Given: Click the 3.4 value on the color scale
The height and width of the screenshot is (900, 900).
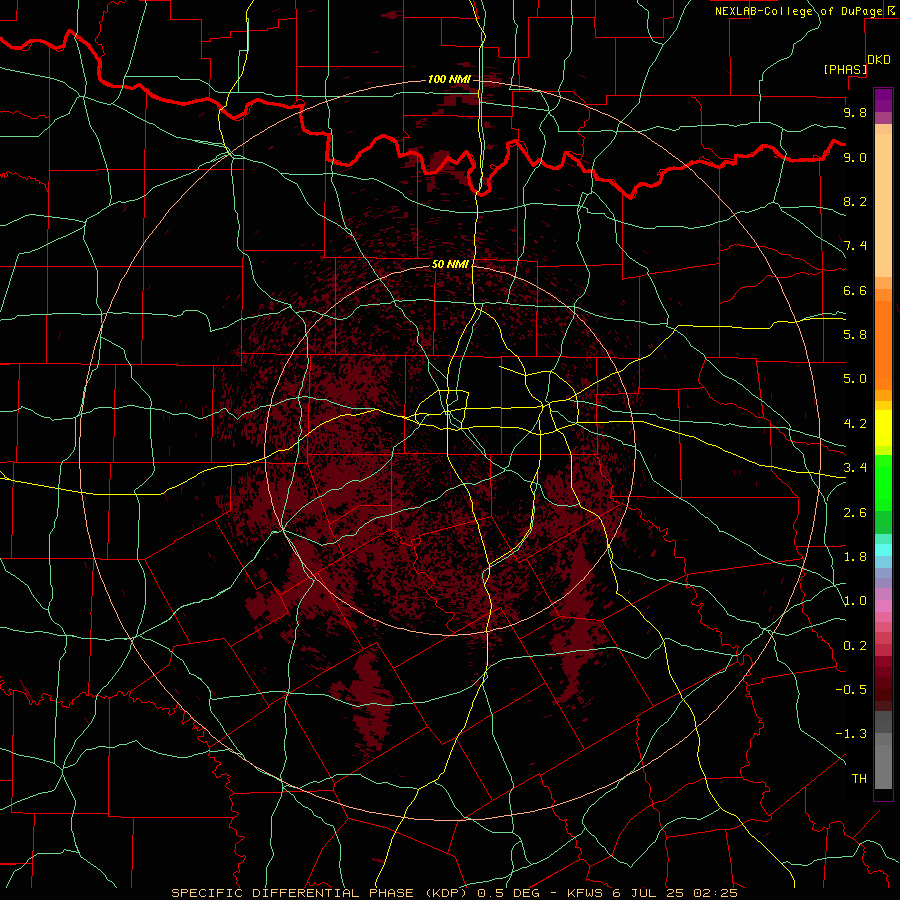Looking at the screenshot, I should coord(855,468).
